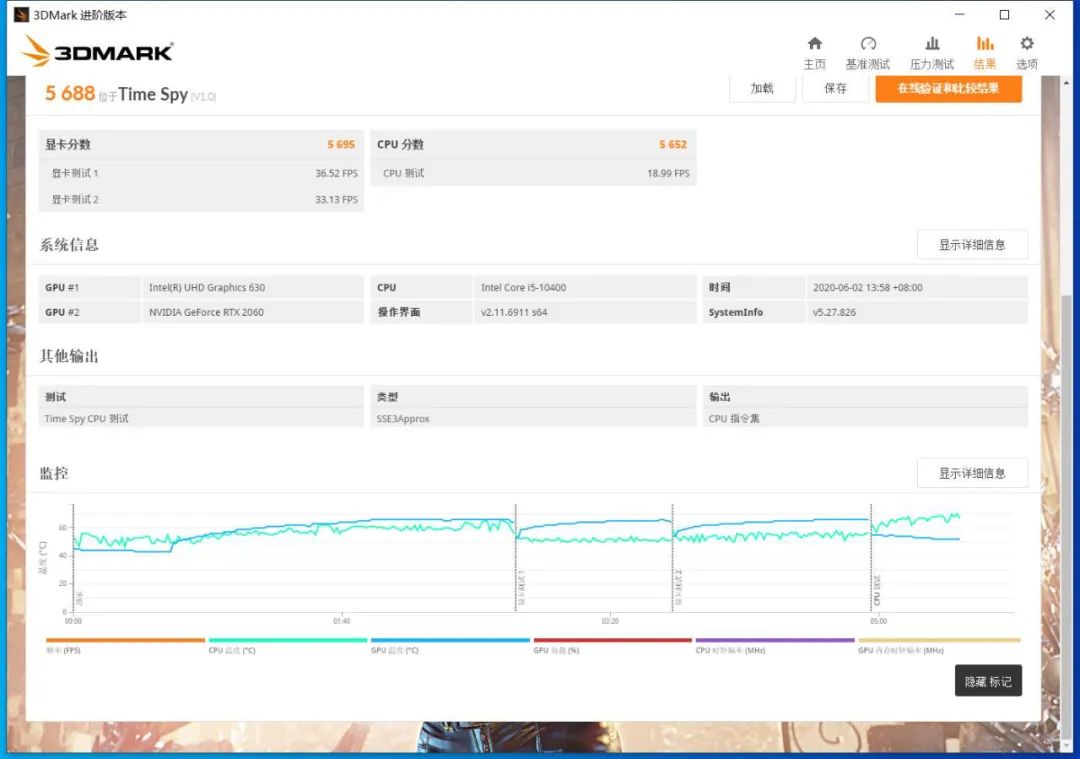
Task: Toggle the red GPU 负载 (%) legend
Action: 612,645
